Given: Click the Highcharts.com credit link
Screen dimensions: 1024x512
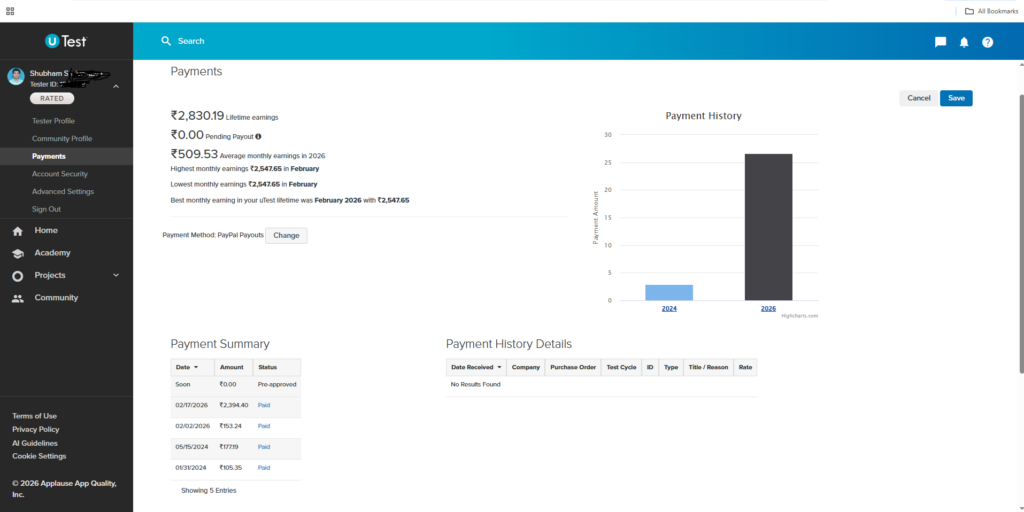Looking at the screenshot, I should [799, 316].
